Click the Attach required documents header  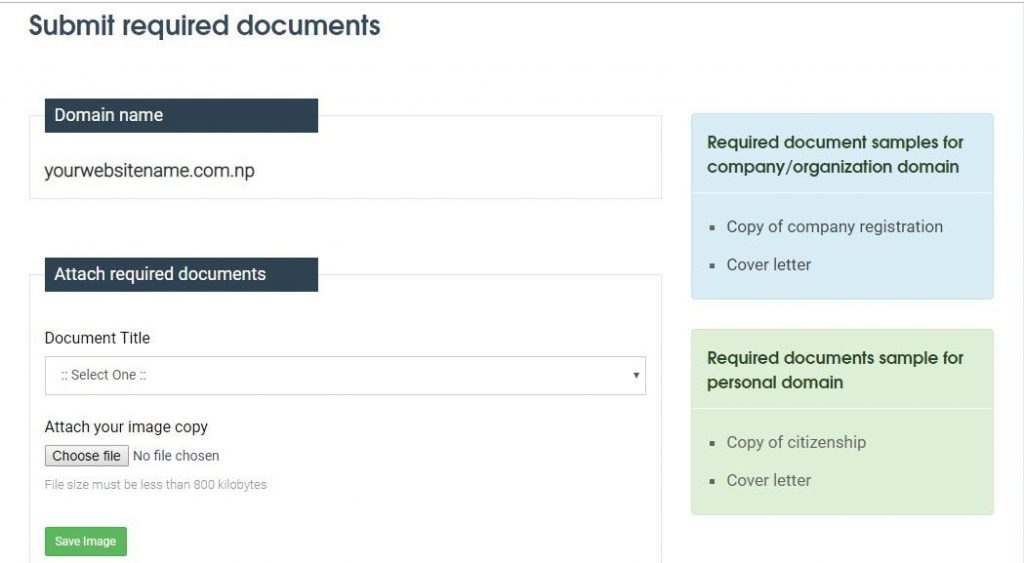click(x=181, y=274)
